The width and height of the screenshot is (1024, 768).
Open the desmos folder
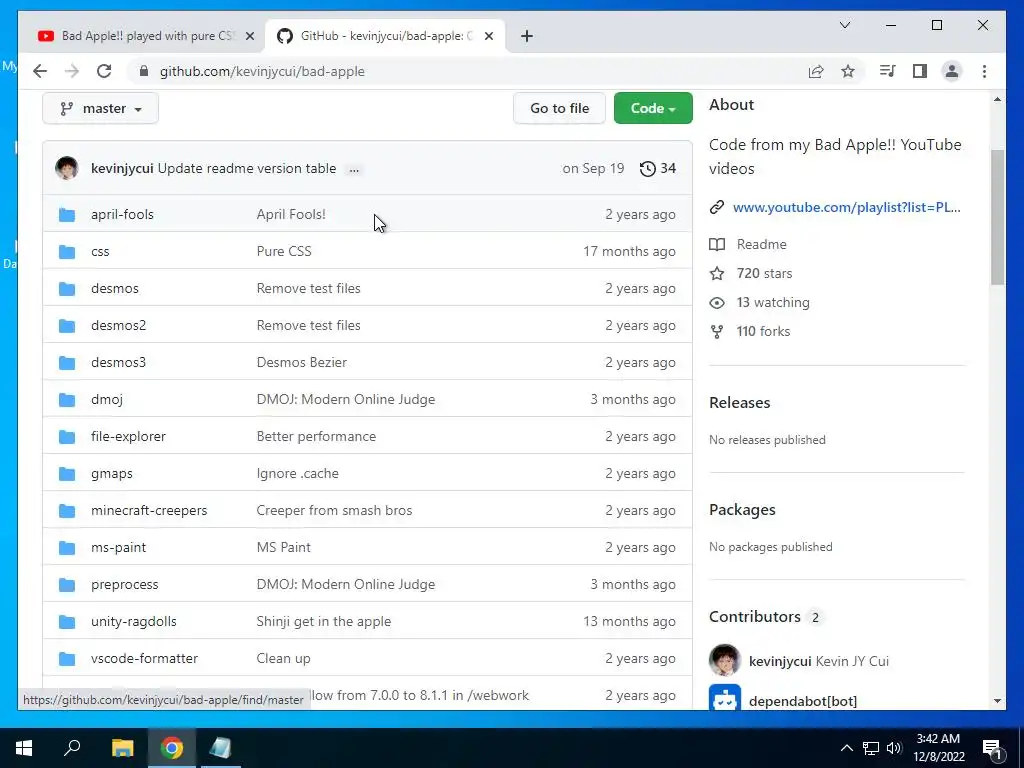[115, 288]
